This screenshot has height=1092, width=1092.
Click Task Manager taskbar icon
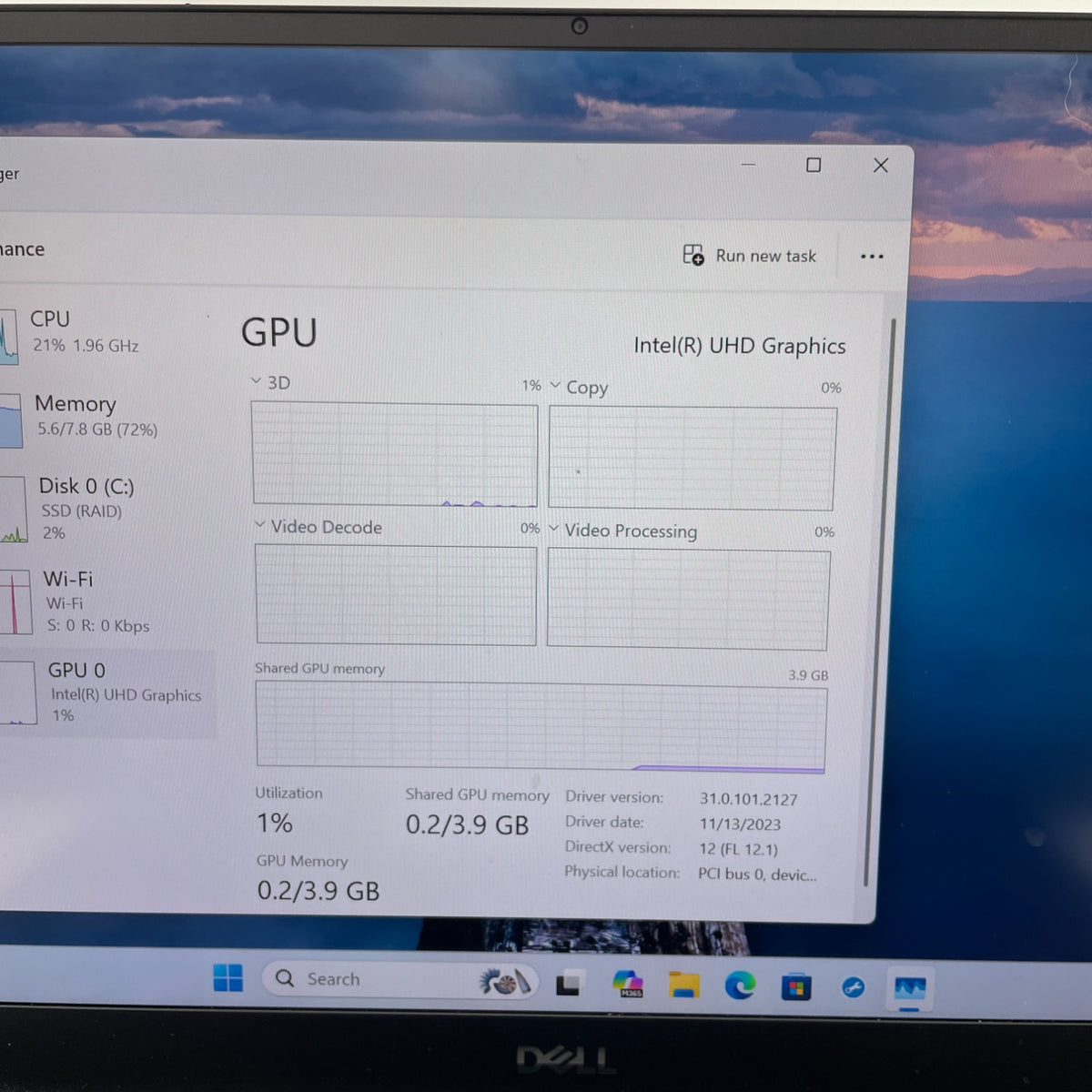[x=909, y=988]
